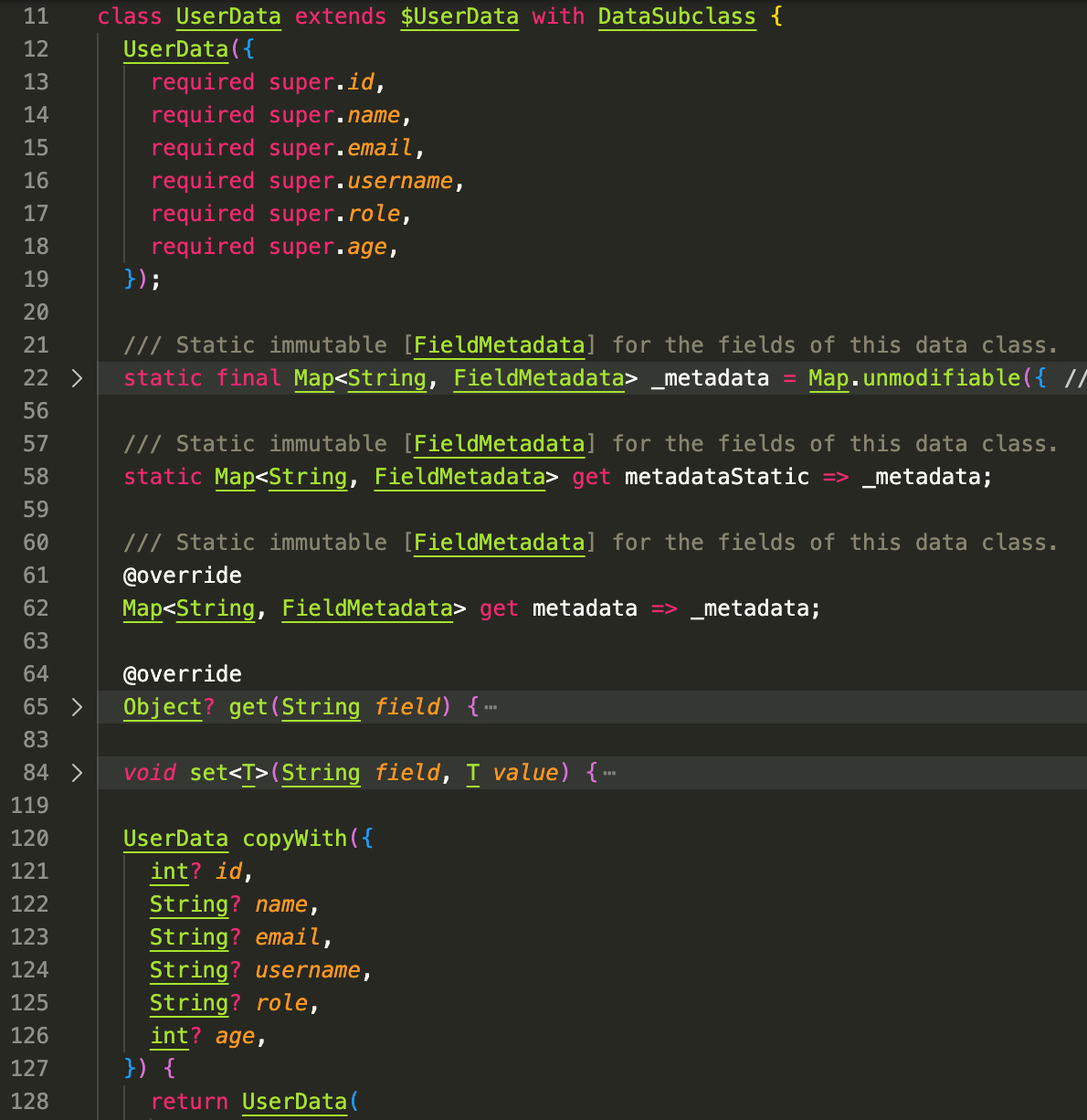This screenshot has width=1087, height=1120.
Task: Place cursor on the metadataStatic getter name
Action: point(716,477)
